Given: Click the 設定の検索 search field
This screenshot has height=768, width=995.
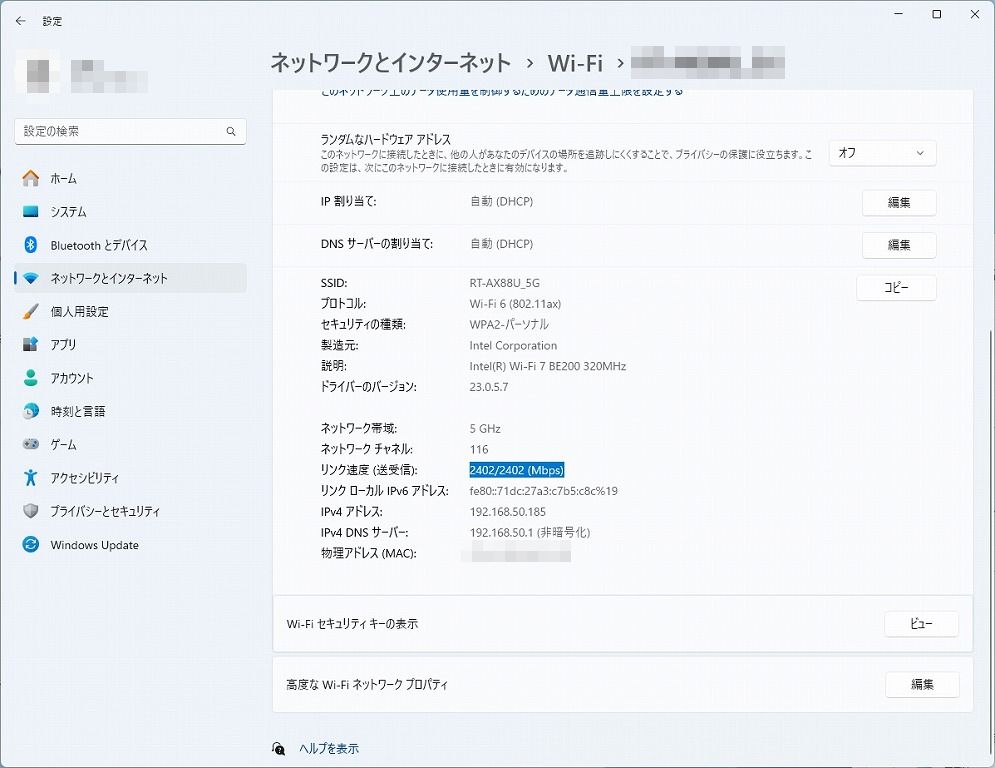Looking at the screenshot, I should 120,131.
